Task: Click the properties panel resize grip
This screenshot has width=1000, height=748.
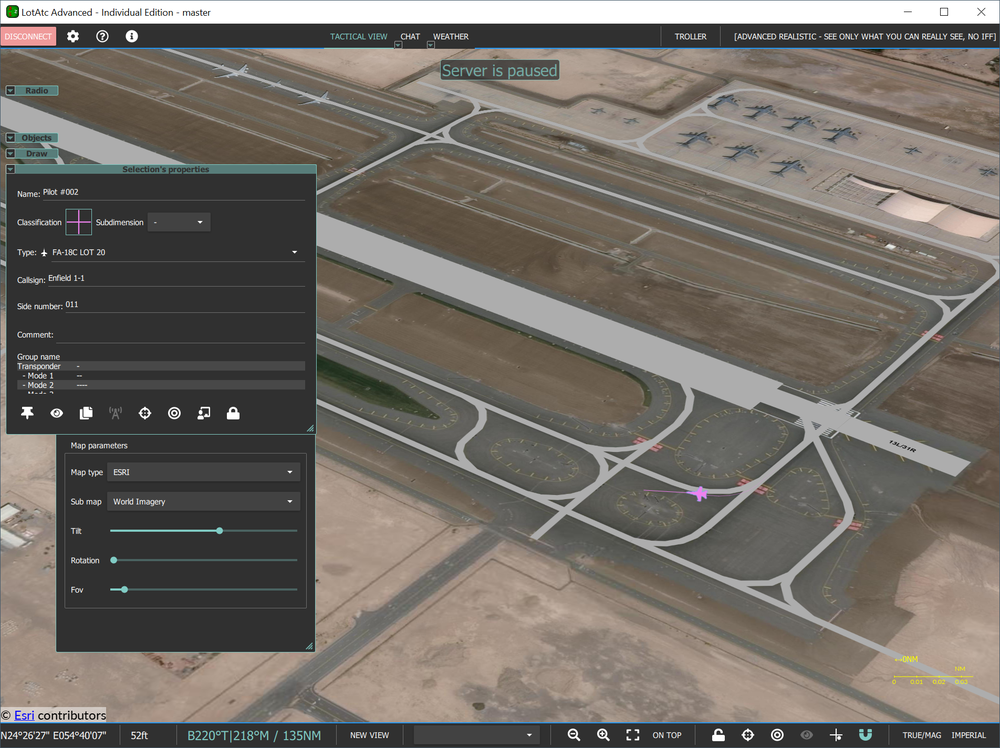Action: [x=311, y=429]
